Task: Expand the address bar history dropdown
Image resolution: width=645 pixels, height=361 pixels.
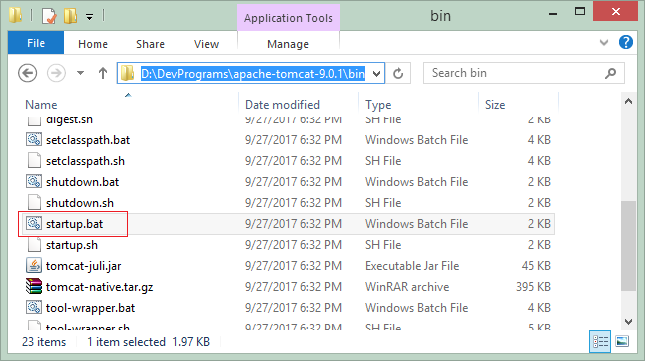Action: (x=376, y=74)
